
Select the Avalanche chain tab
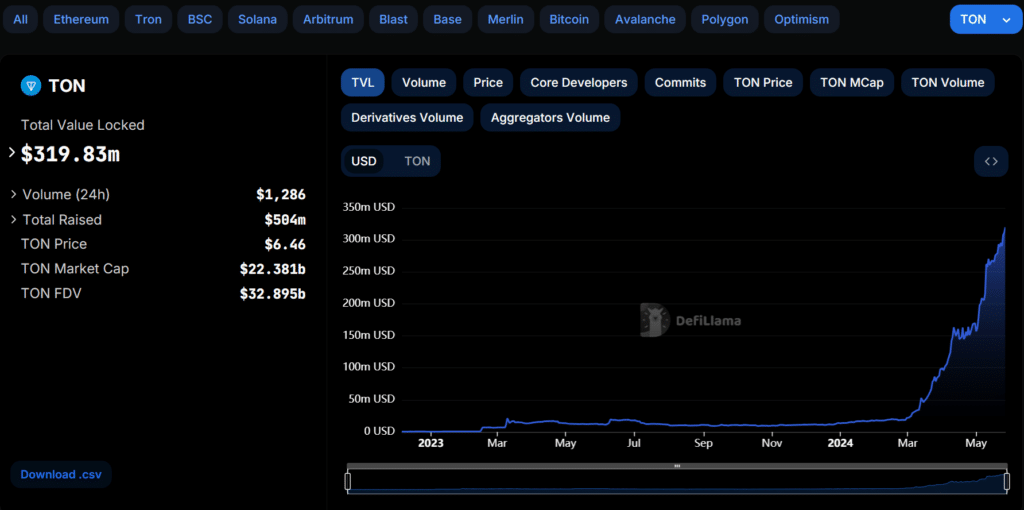645,20
